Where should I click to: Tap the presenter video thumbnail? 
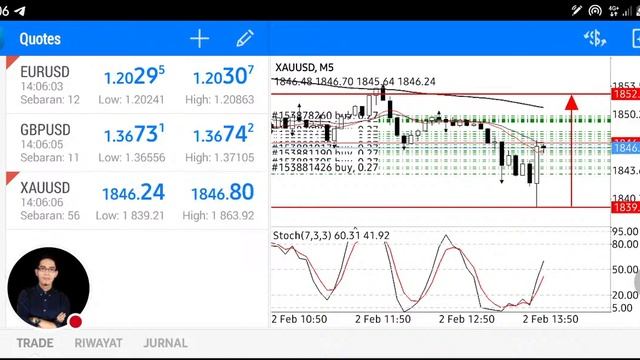[x=48, y=287]
